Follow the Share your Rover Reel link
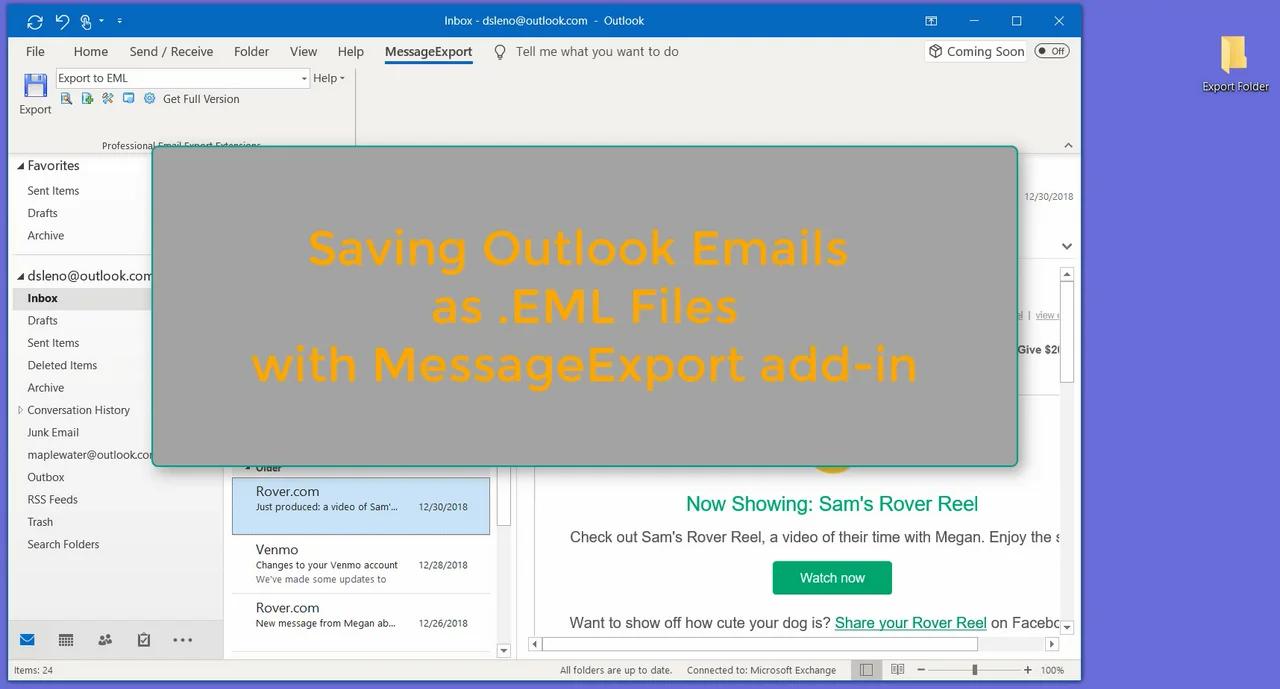Screen dimensions: 1280x689 pos(911,622)
